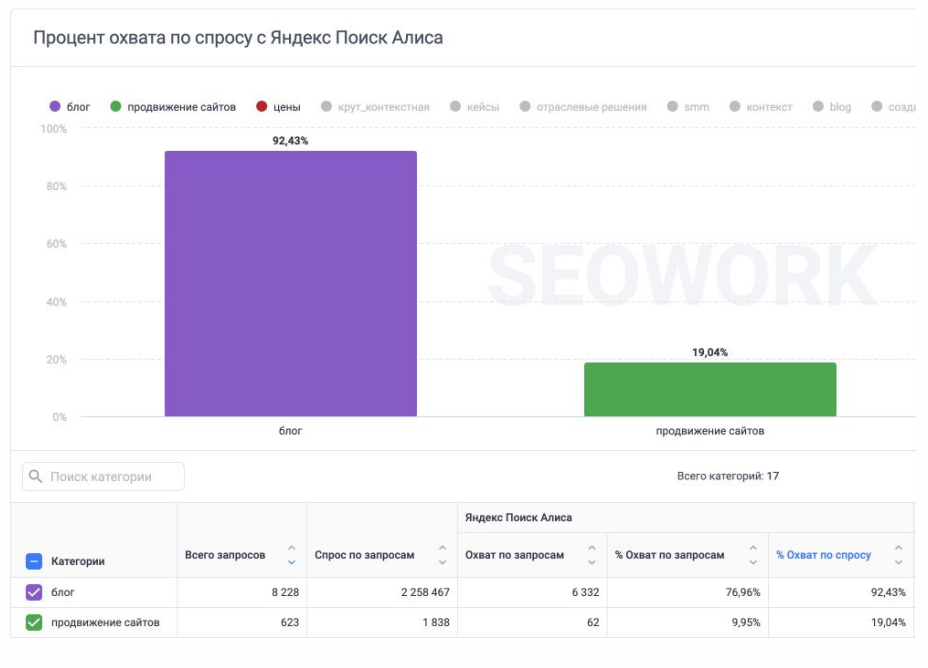Click the purple блог bar
Image resolution: width=928 pixels, height=668 pixels.
tap(290, 284)
